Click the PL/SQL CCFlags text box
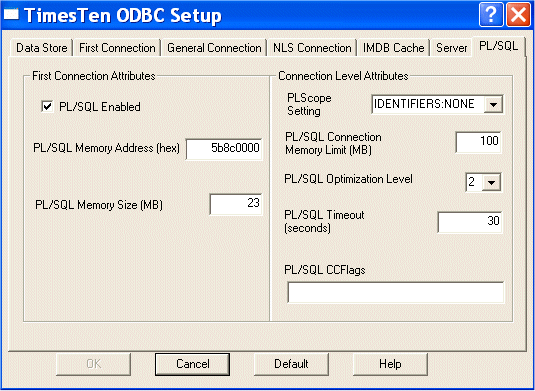535x391 pixels. click(395, 292)
